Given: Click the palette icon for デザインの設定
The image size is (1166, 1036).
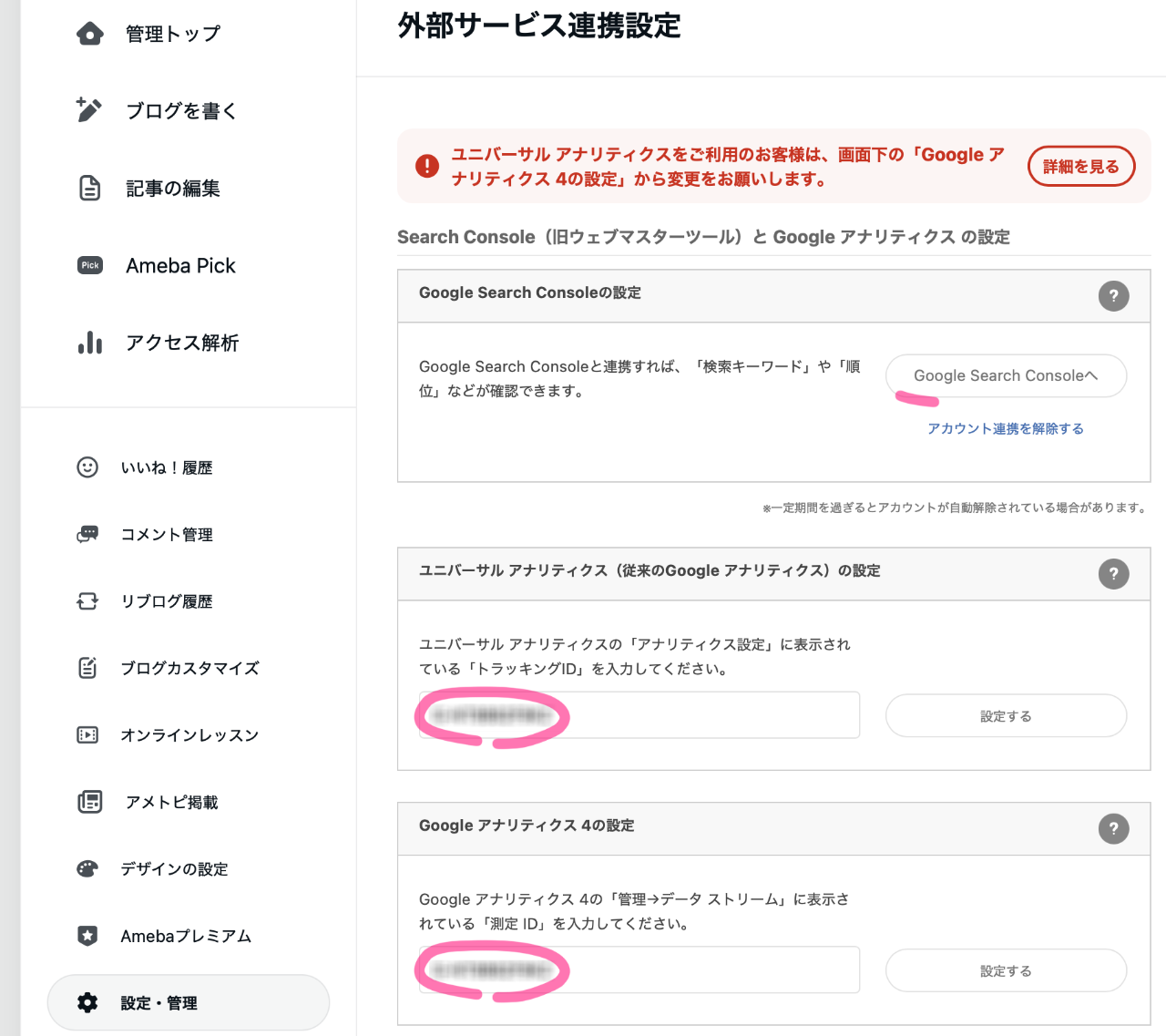Looking at the screenshot, I should [87, 869].
